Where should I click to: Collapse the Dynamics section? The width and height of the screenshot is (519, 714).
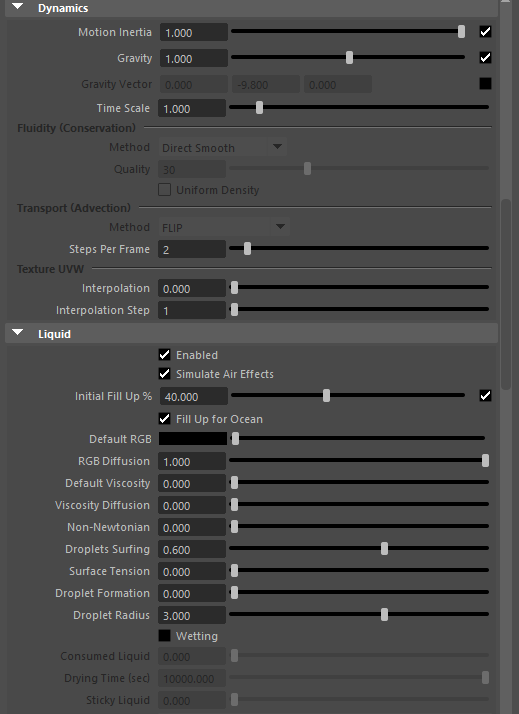pyautogui.click(x=17, y=7)
